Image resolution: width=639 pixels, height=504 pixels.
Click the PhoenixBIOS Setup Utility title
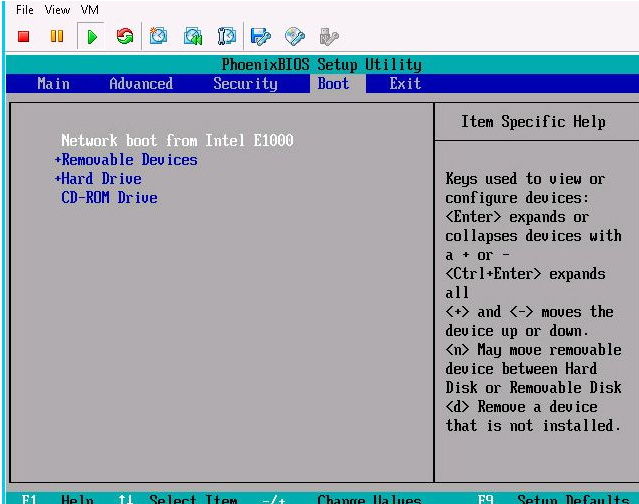322,64
